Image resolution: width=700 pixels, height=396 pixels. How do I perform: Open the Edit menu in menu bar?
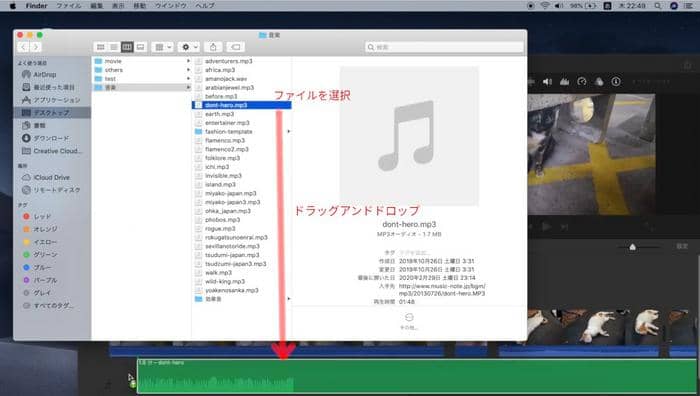pos(96,6)
